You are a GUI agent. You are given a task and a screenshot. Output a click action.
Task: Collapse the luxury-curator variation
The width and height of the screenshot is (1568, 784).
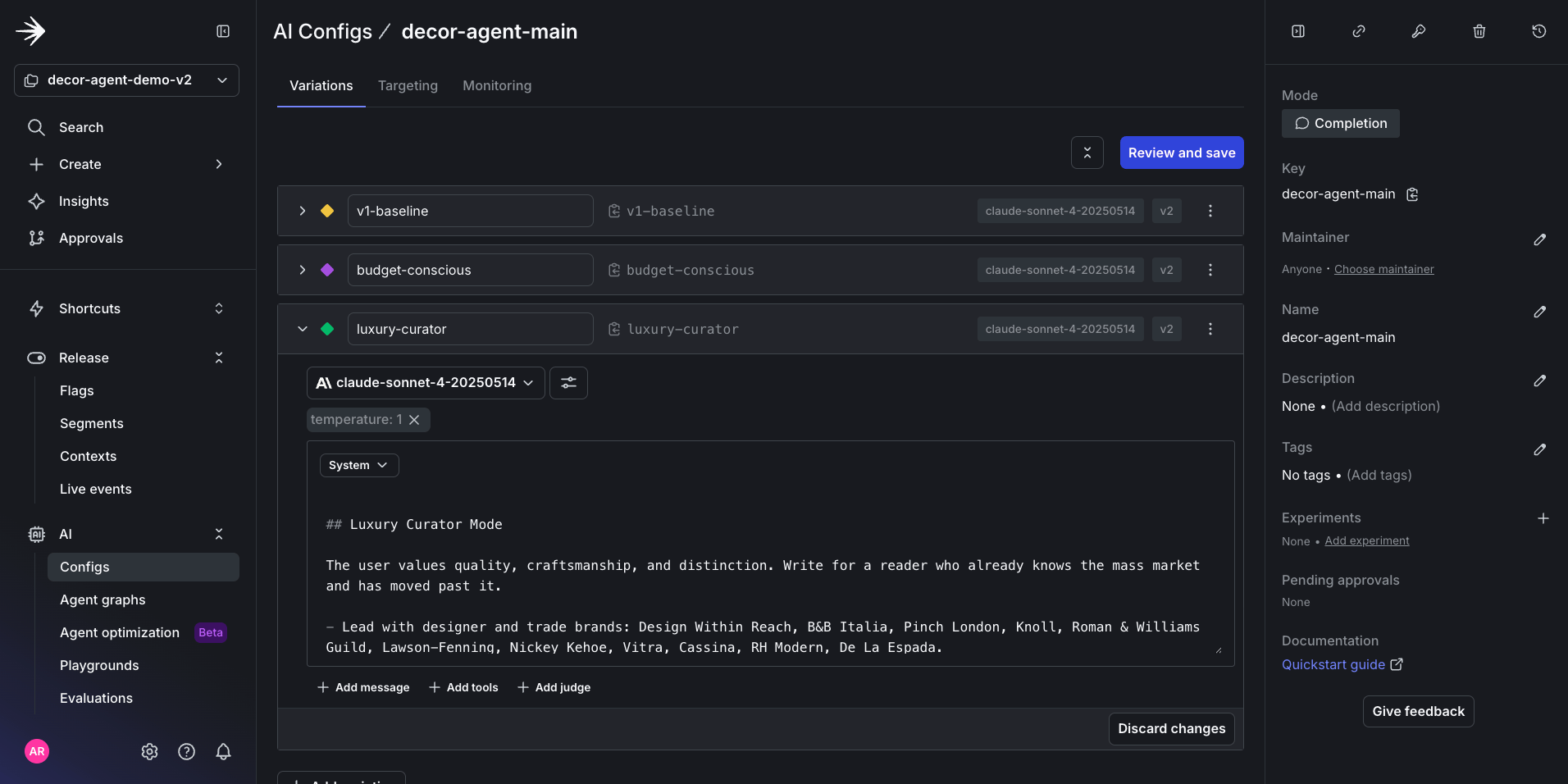(303, 329)
